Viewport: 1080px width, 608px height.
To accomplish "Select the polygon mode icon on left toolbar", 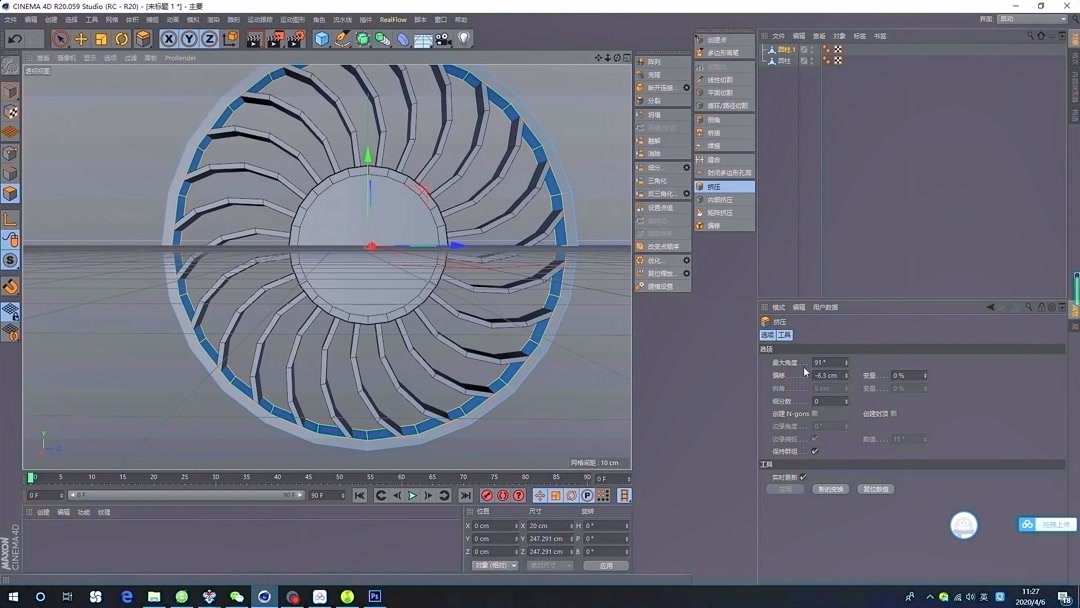I will (10, 193).
